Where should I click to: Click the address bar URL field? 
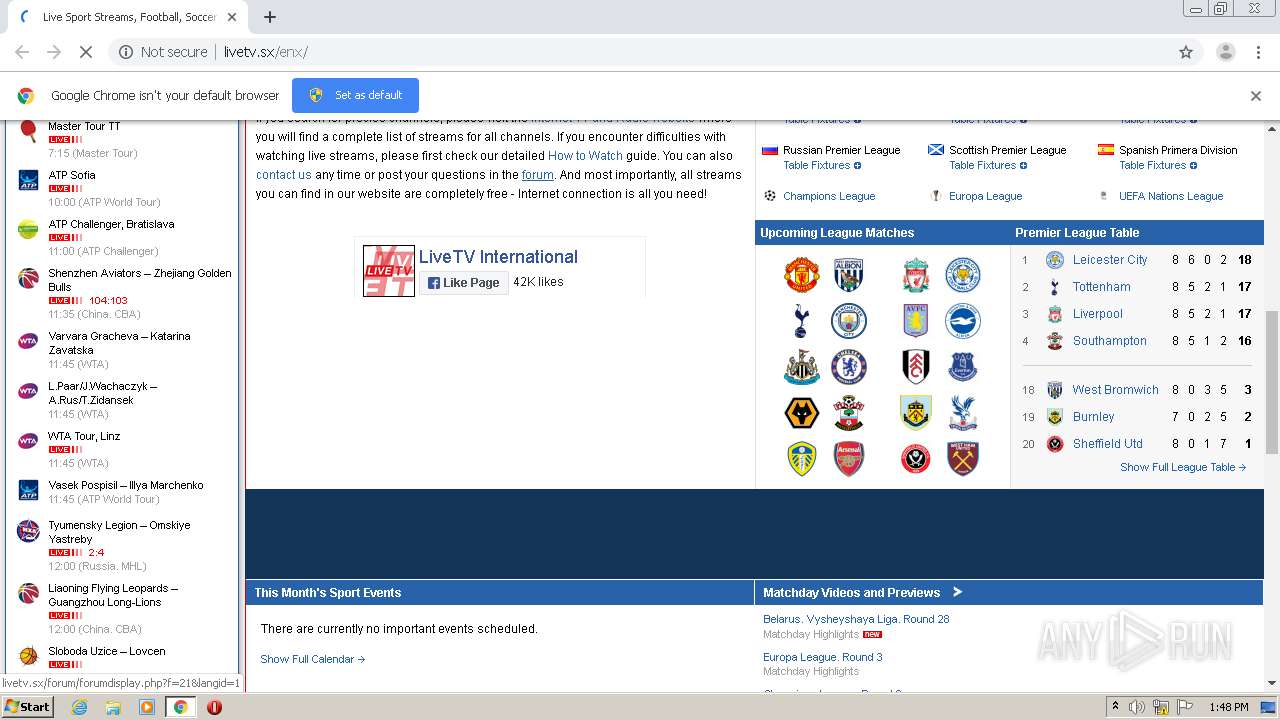coord(640,52)
